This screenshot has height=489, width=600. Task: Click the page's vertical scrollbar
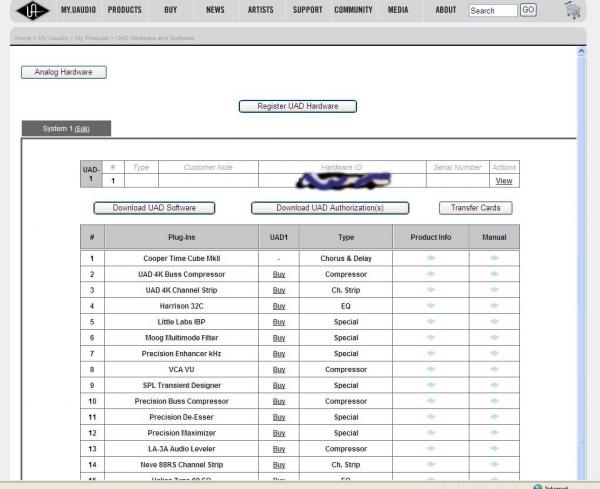click(x=583, y=250)
